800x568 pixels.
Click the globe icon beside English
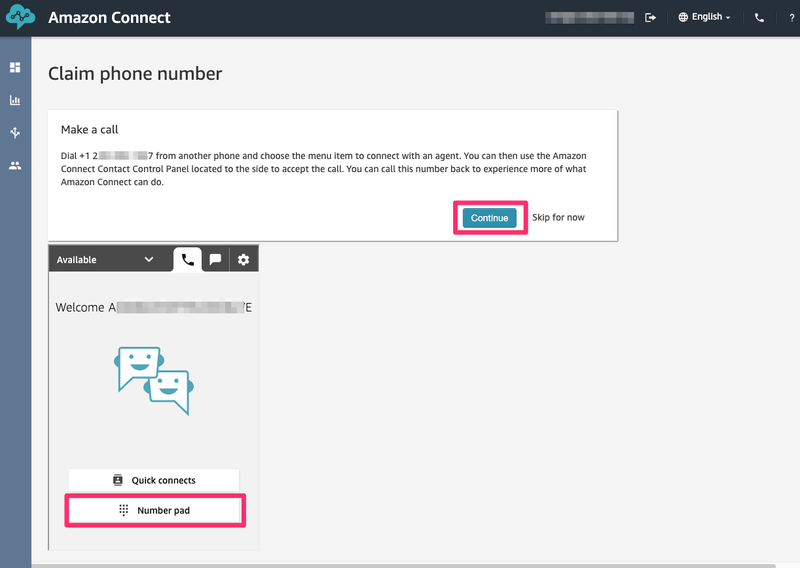pyautogui.click(x=683, y=17)
